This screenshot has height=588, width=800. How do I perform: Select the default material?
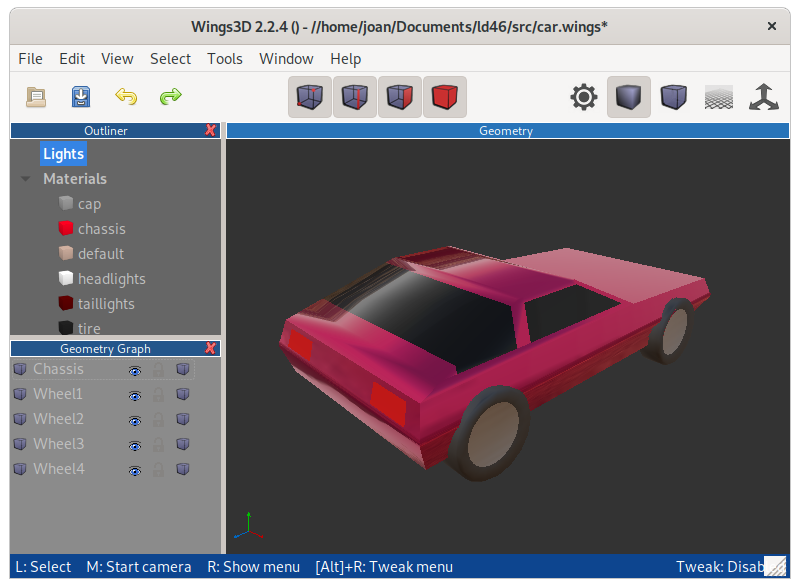point(101,254)
